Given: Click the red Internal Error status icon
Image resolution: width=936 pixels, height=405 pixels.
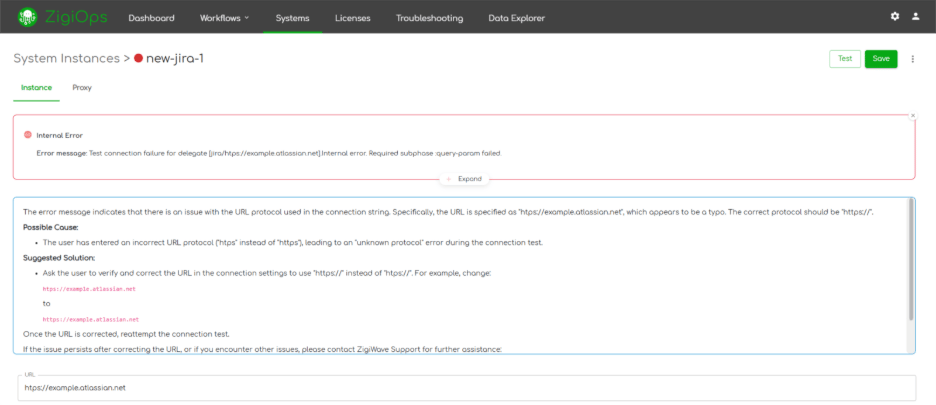Looking at the screenshot, I should pyautogui.click(x=27, y=135).
